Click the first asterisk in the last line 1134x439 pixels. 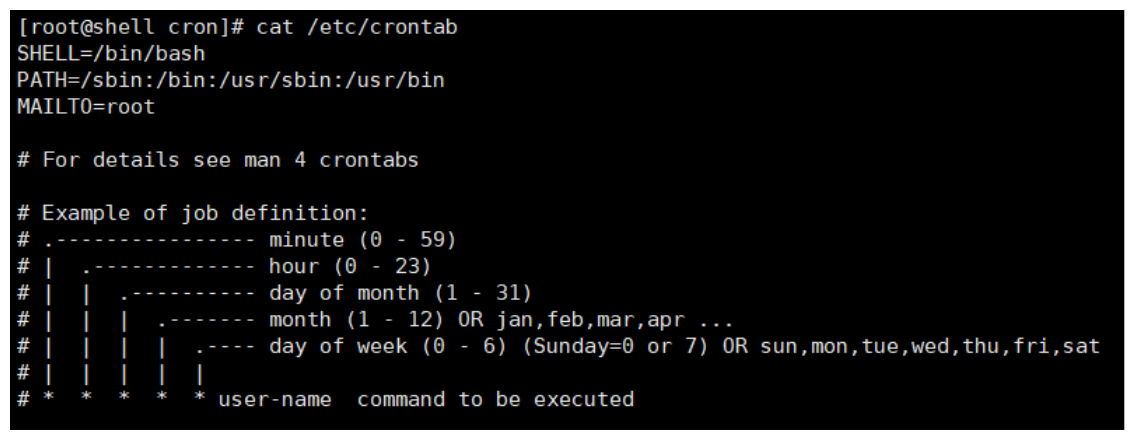(x=49, y=401)
